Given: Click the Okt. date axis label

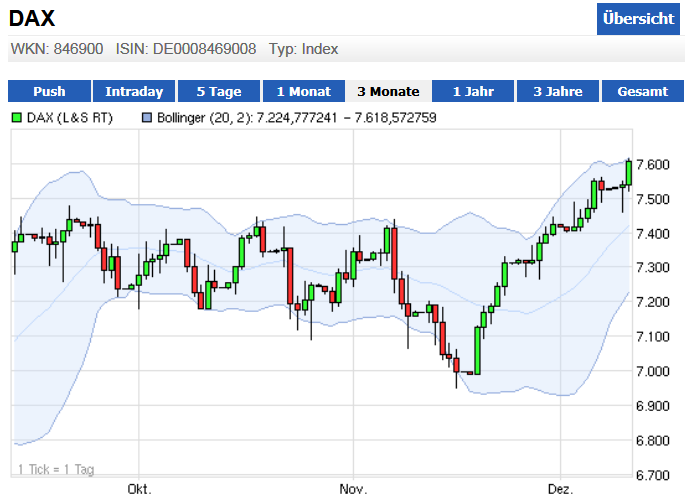Looking at the screenshot, I should pyautogui.click(x=139, y=489).
